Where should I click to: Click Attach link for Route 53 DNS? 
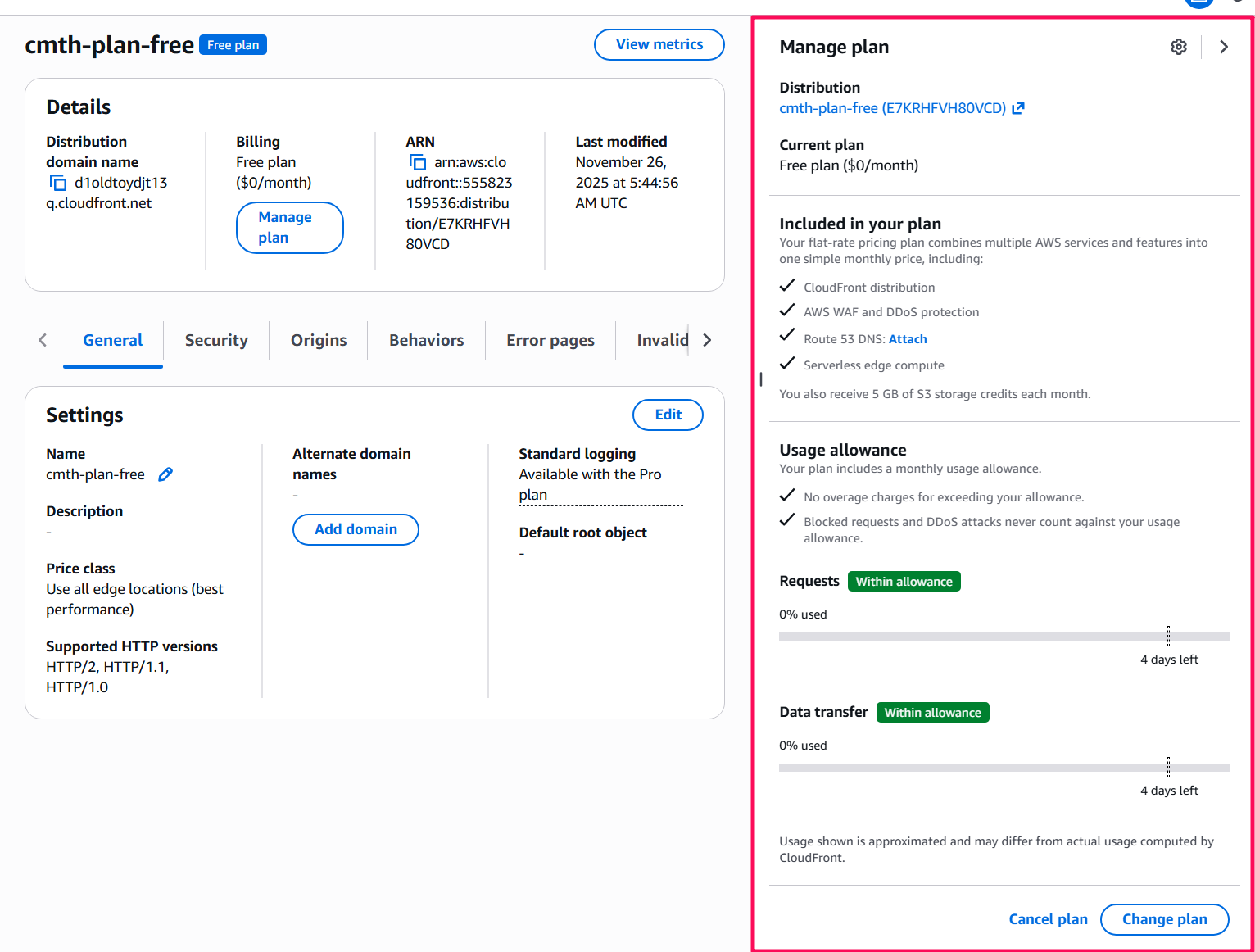point(908,339)
